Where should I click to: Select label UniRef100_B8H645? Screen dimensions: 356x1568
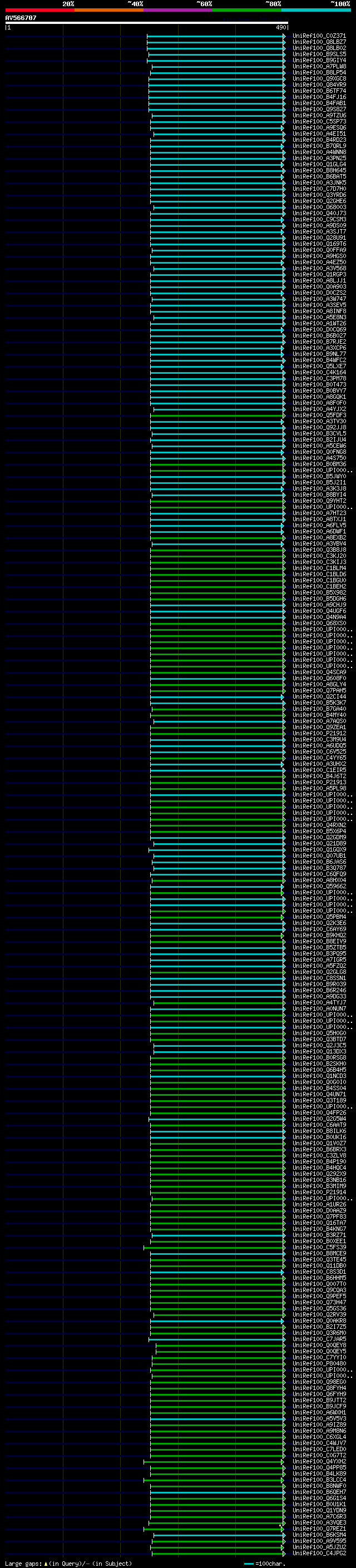(319, 170)
